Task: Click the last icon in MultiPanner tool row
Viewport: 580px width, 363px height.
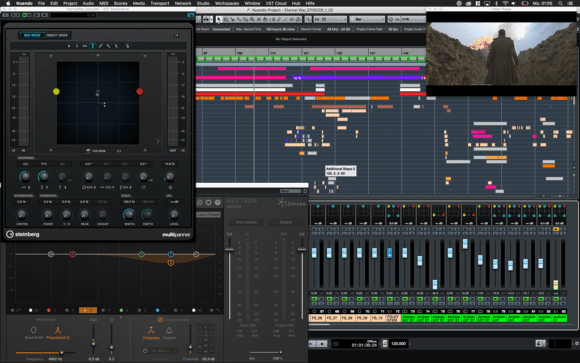Action: [x=127, y=46]
